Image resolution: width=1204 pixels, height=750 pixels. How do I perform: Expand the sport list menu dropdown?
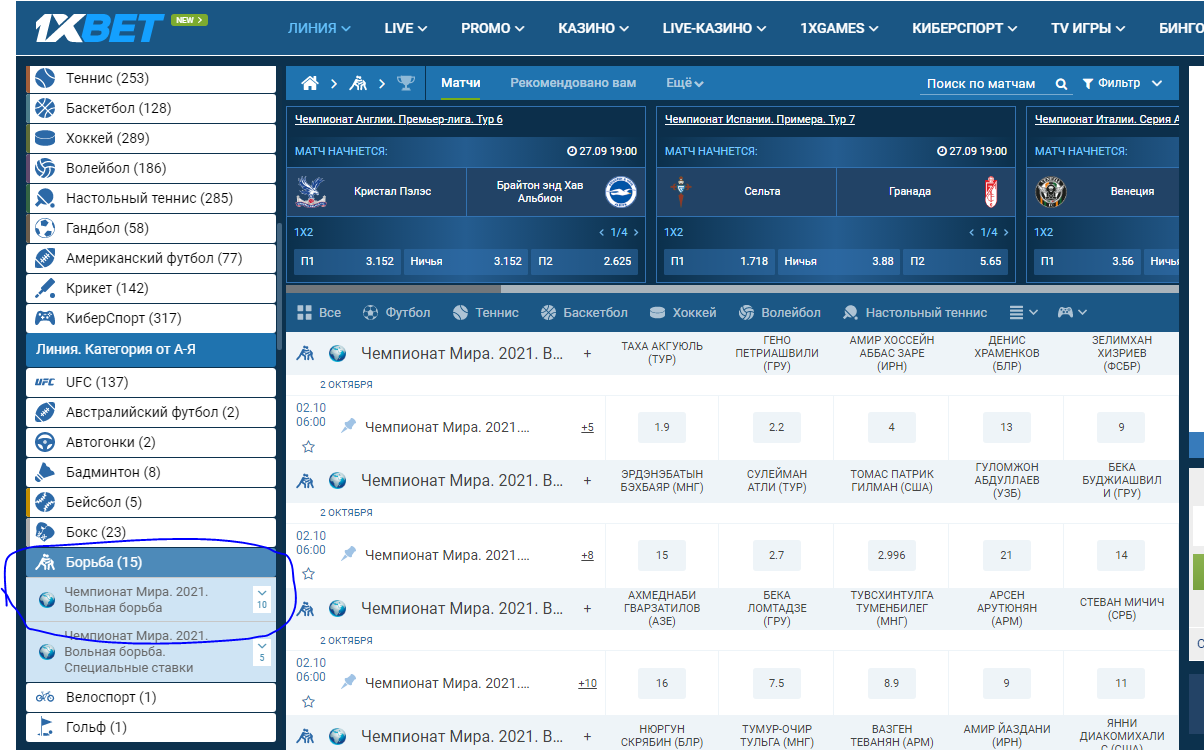coord(1023,312)
